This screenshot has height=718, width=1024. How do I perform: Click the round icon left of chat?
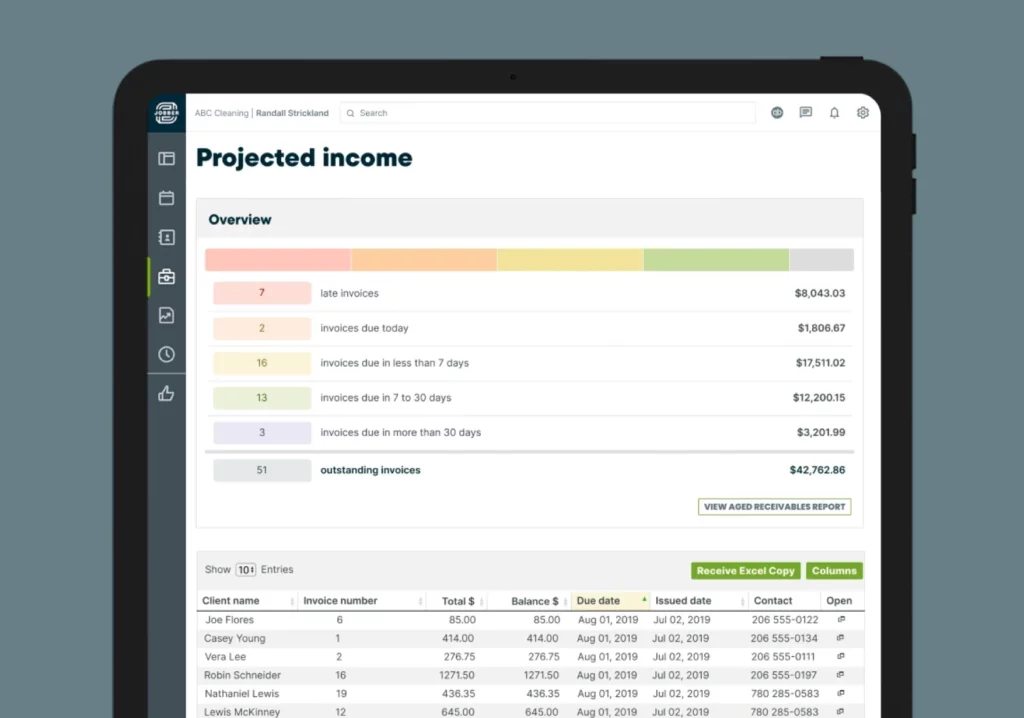click(777, 112)
